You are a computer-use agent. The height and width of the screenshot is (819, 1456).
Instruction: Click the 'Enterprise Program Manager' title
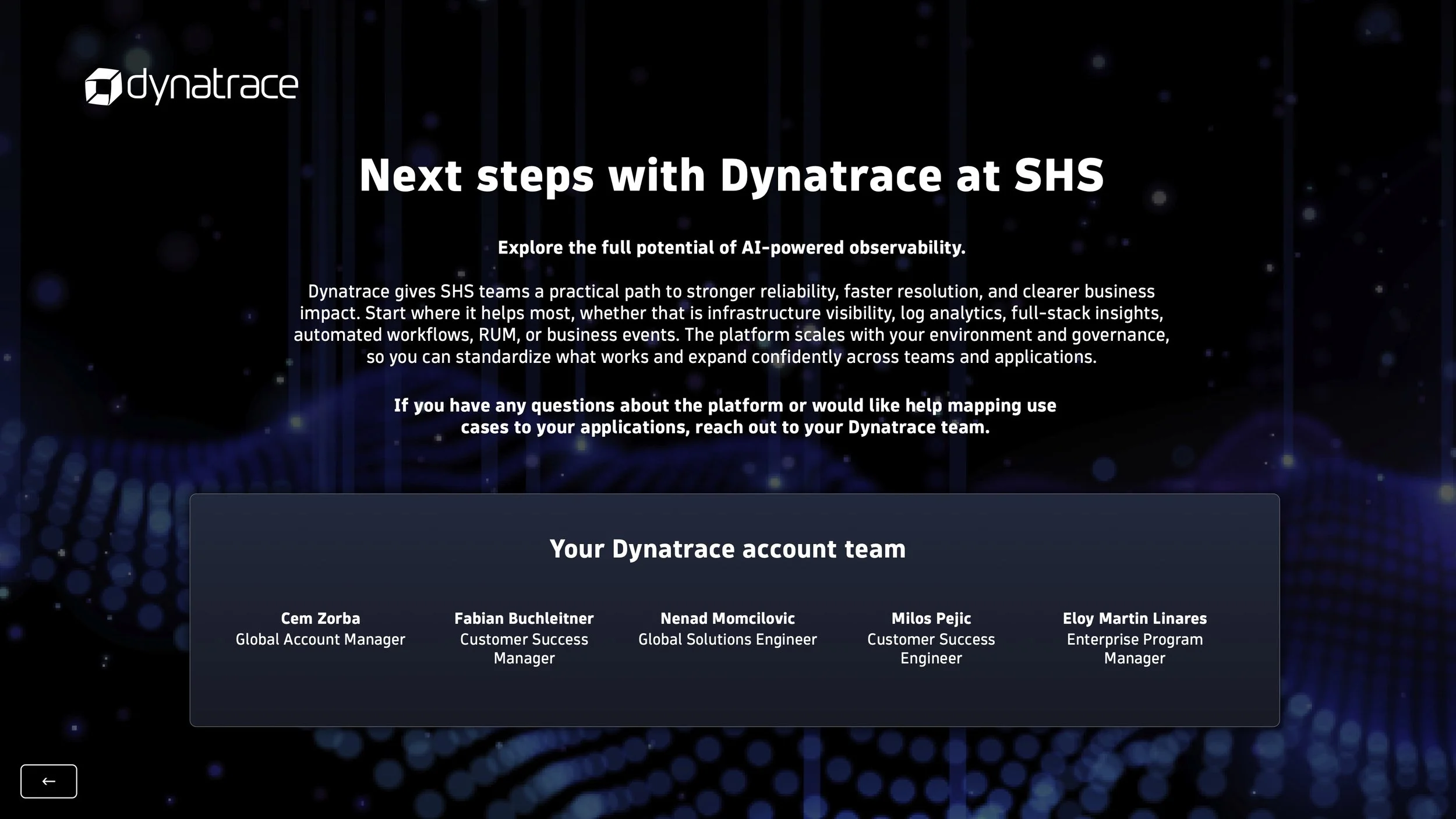pyautogui.click(x=1135, y=648)
